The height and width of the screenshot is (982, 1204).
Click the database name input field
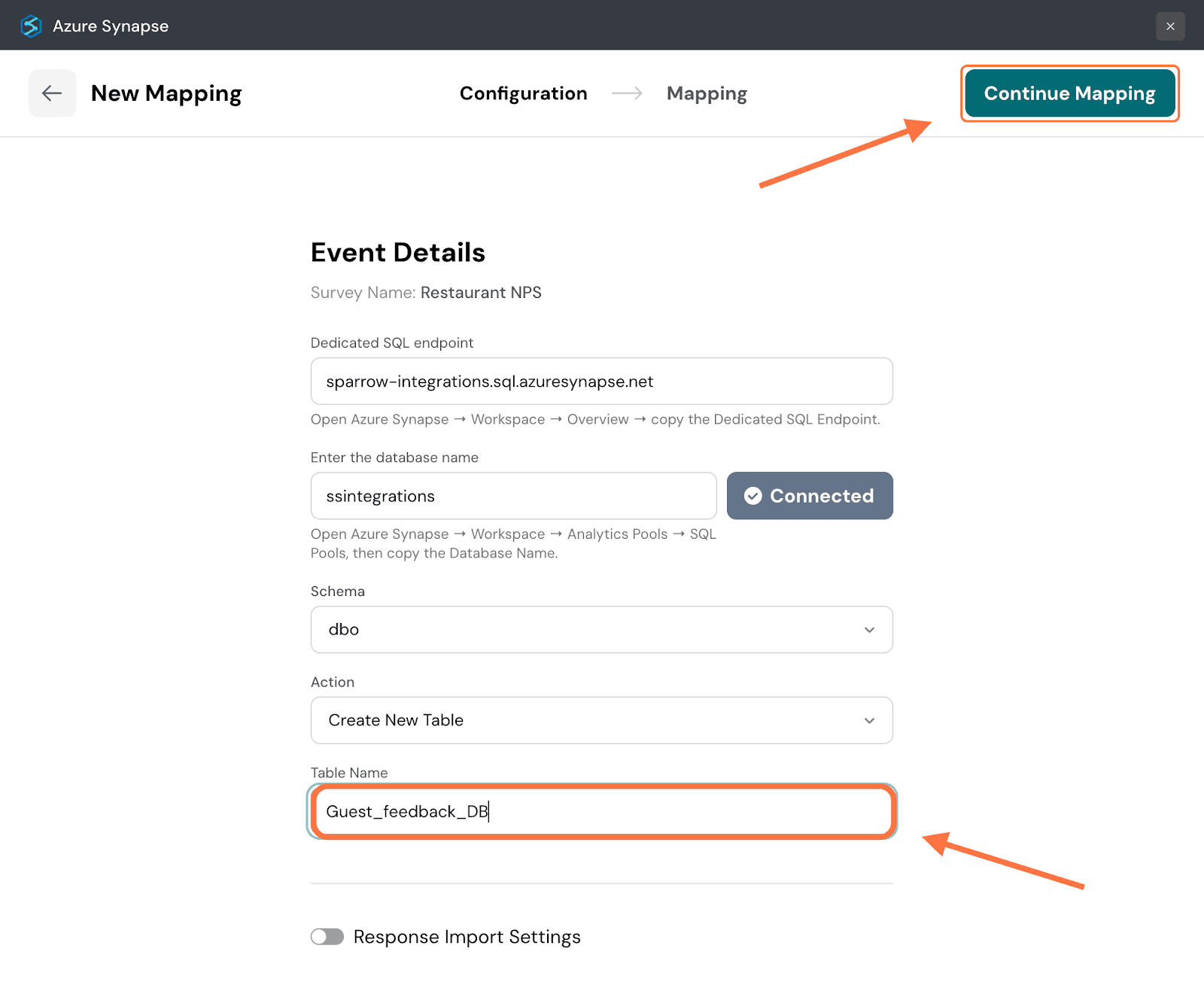click(x=513, y=496)
